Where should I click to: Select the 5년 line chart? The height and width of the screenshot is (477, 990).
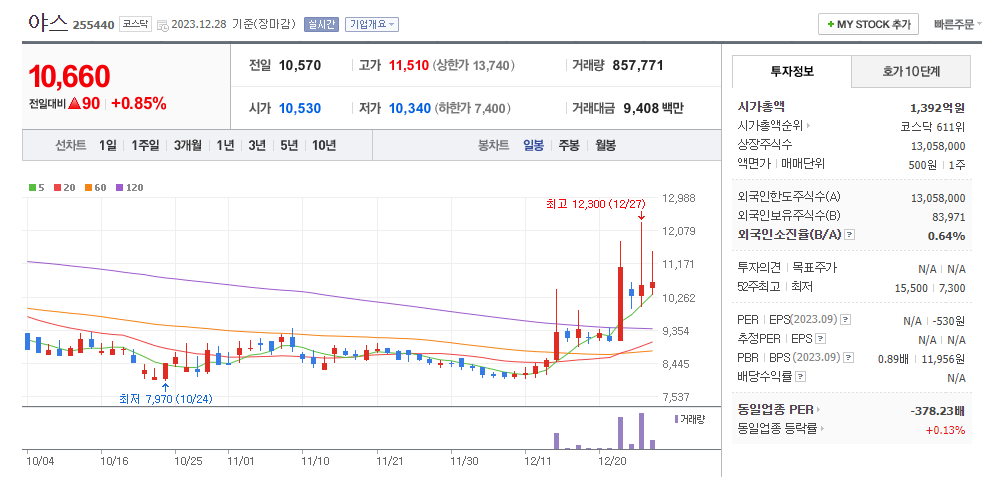tap(289, 145)
